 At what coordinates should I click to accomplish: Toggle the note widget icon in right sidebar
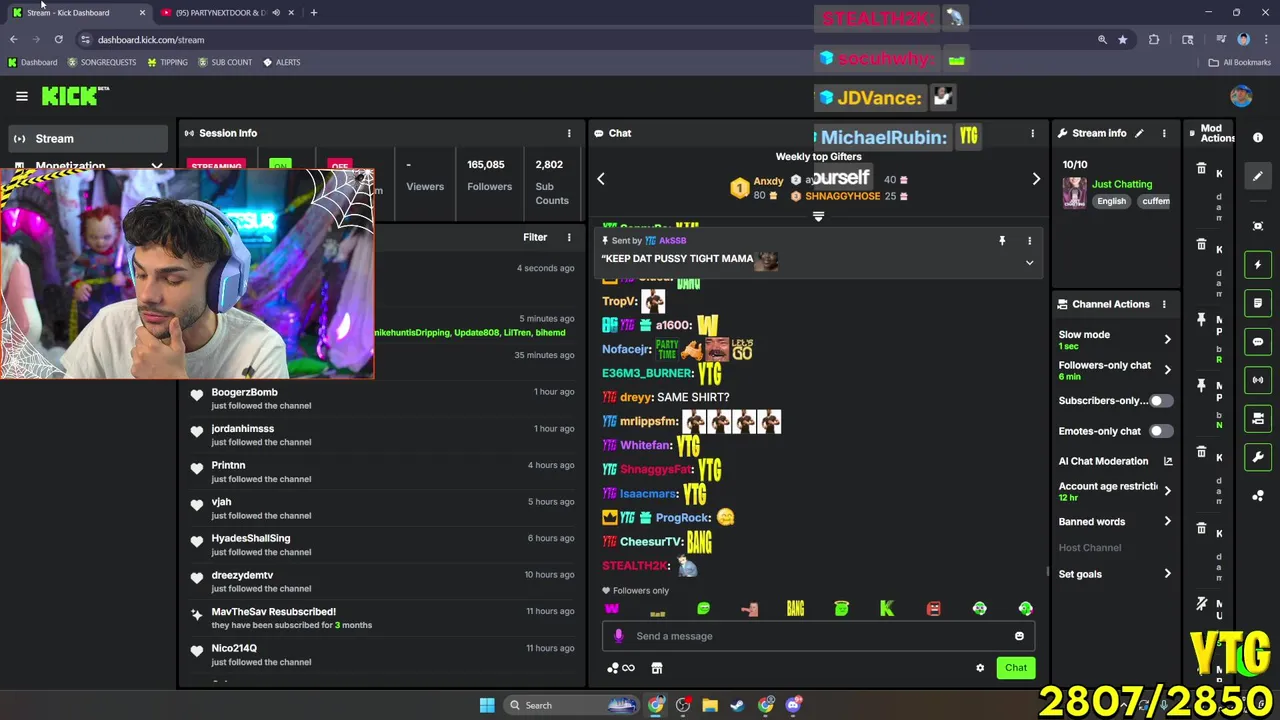(x=1258, y=303)
